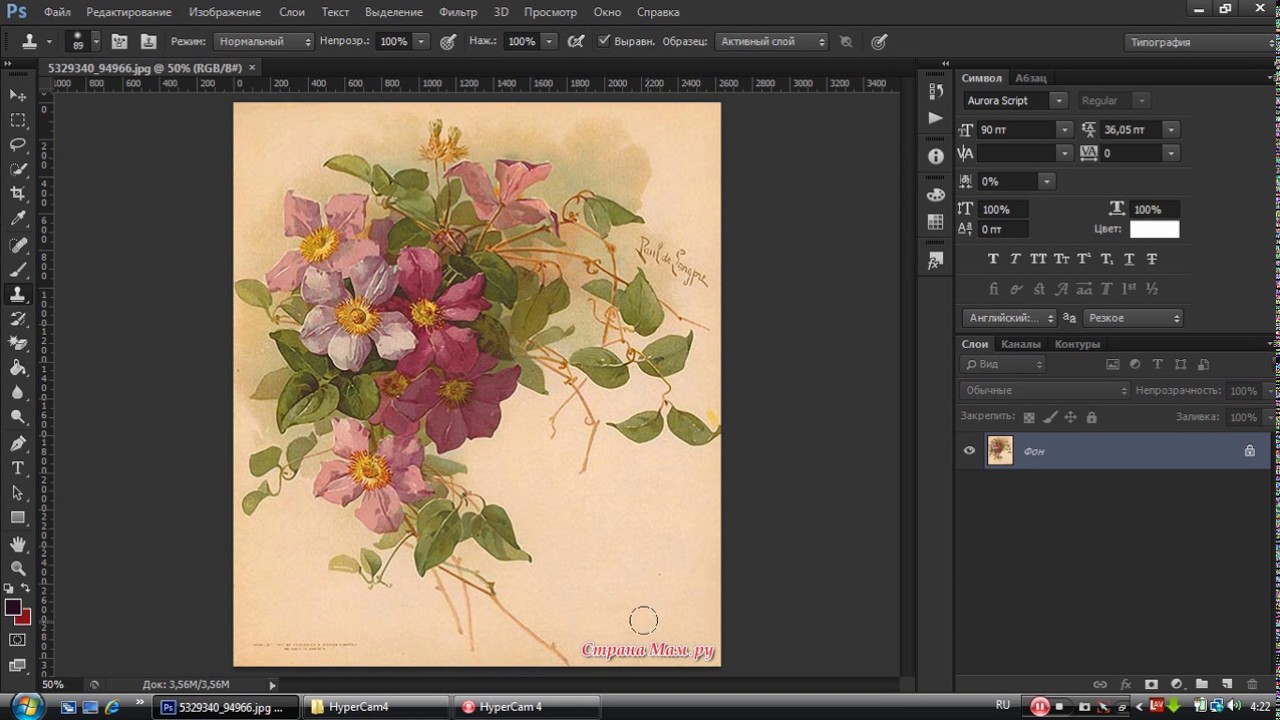1280x720 pixels.
Task: Select the Rectangular Marquee tool
Action: point(18,120)
